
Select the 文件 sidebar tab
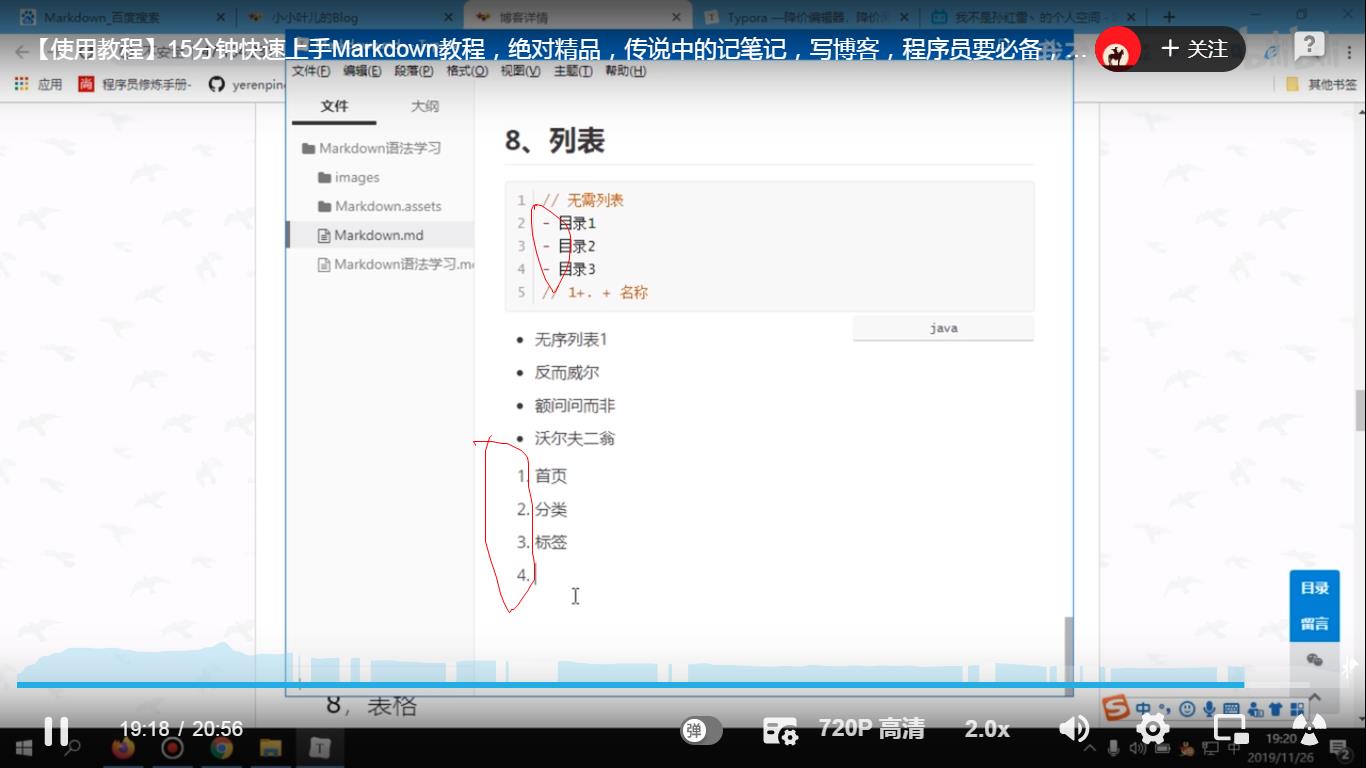pos(335,106)
